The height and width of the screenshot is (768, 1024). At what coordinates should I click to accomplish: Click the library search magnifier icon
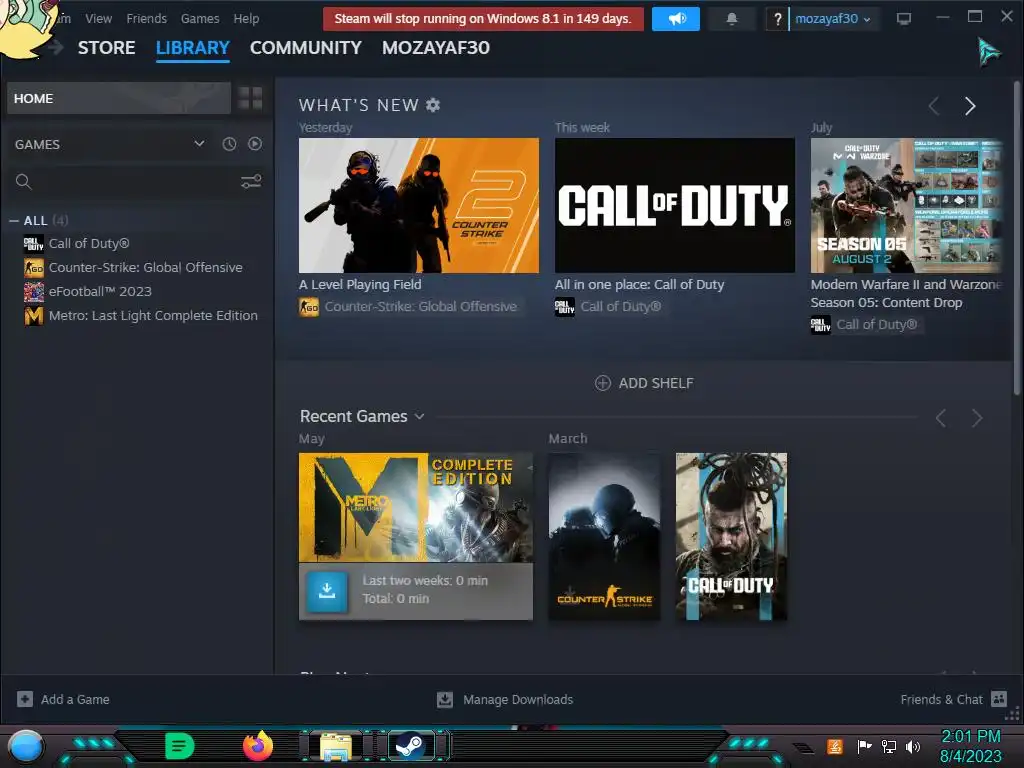click(24, 182)
